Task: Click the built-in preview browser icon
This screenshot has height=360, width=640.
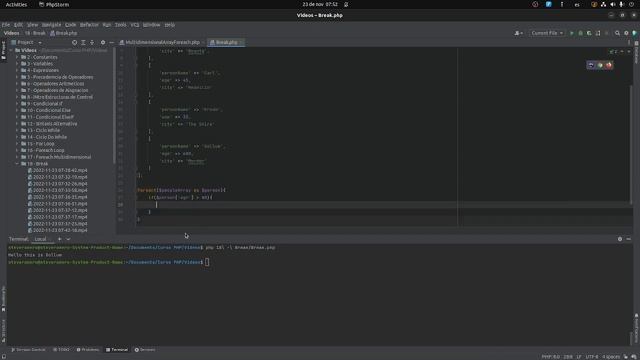Action: pyautogui.click(x=591, y=65)
